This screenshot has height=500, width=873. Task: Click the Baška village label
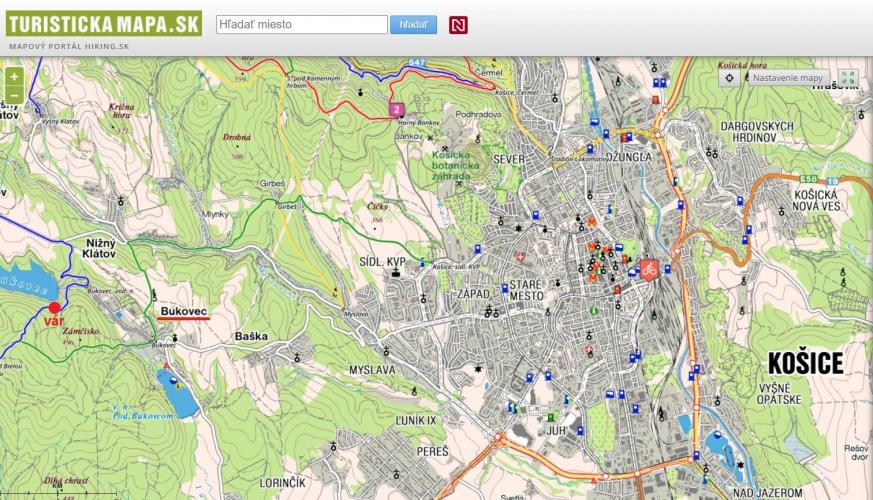pyautogui.click(x=252, y=337)
